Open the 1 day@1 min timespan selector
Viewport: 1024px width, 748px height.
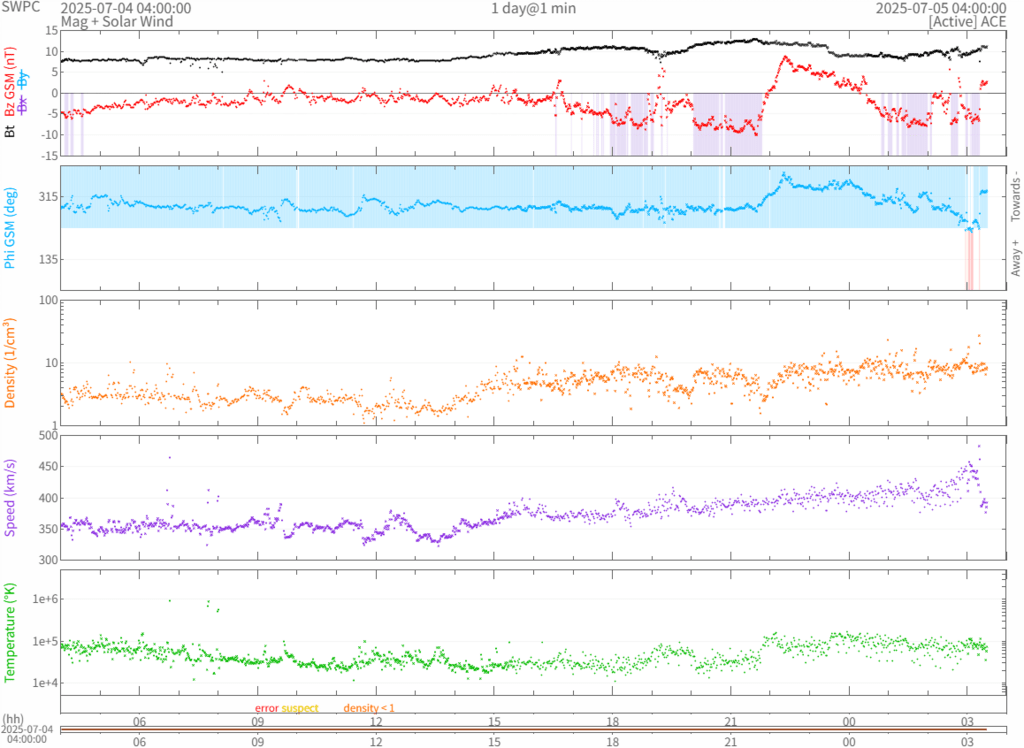pos(533,8)
